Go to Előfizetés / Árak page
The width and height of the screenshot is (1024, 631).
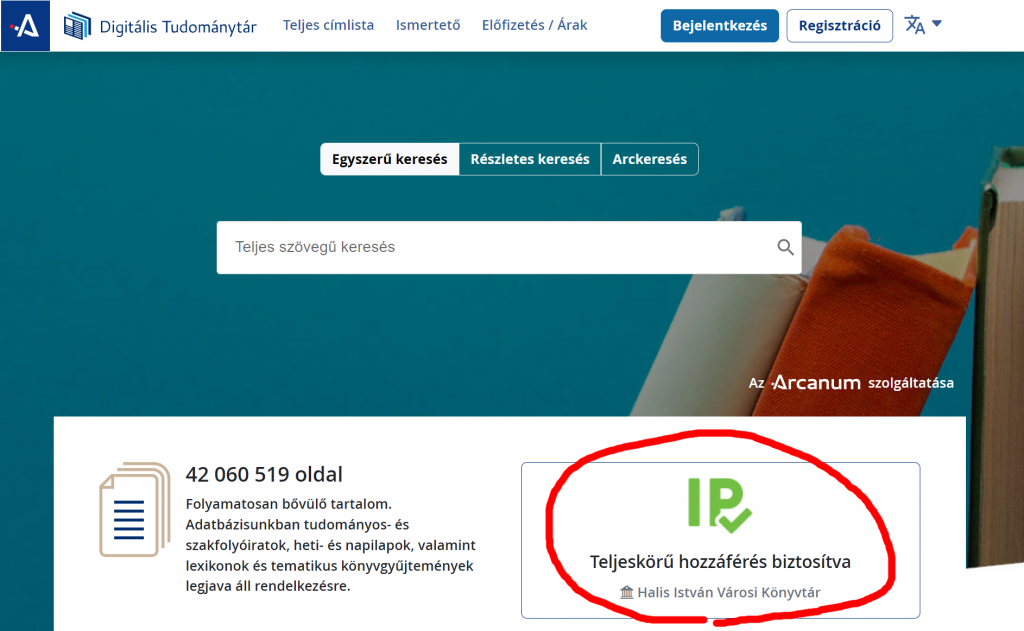[534, 25]
